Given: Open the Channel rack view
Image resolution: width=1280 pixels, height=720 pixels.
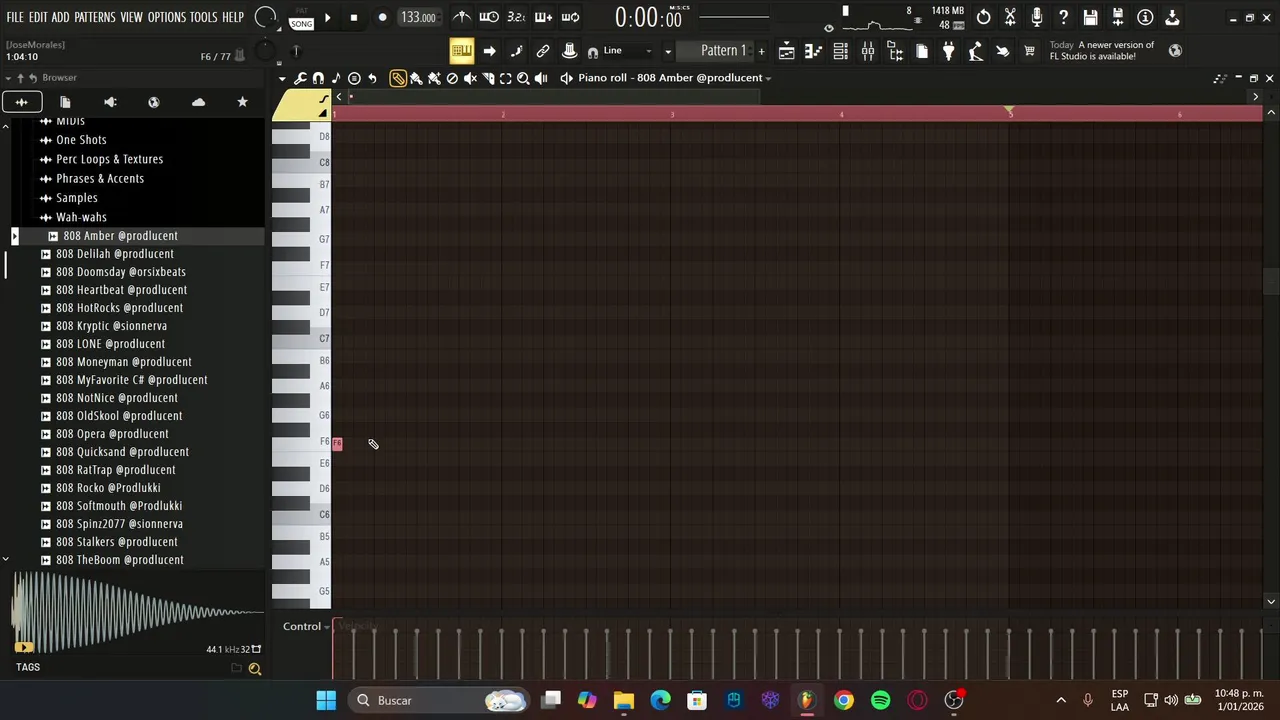Looking at the screenshot, I should point(841,51).
